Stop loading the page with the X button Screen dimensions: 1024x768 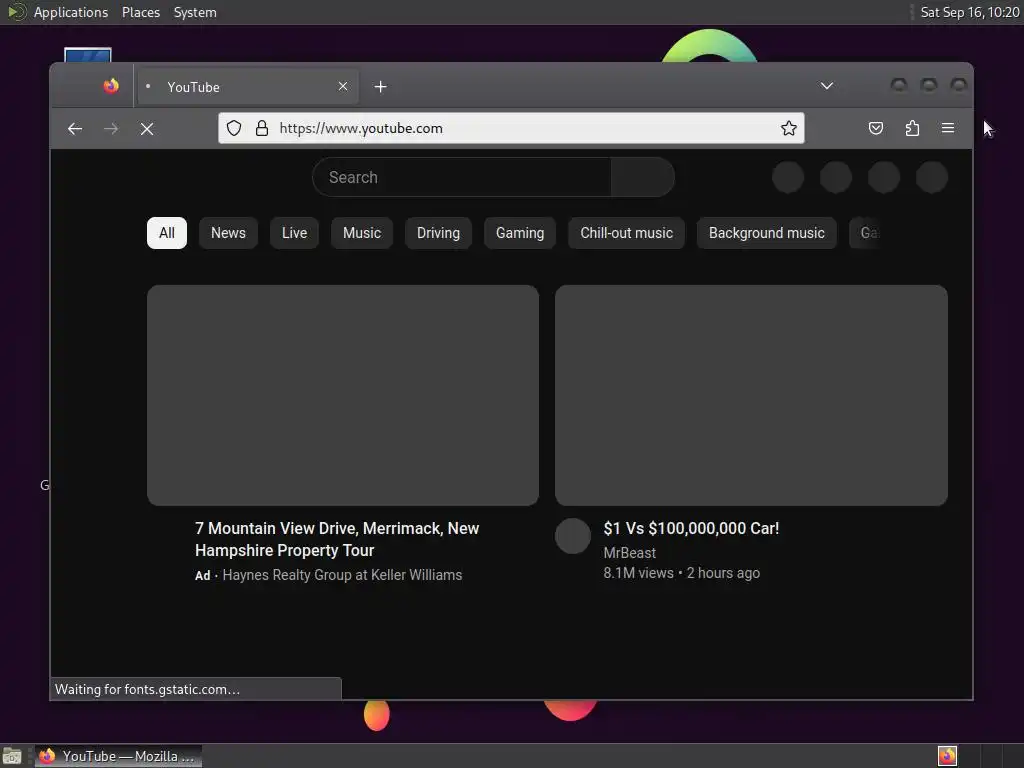147,129
